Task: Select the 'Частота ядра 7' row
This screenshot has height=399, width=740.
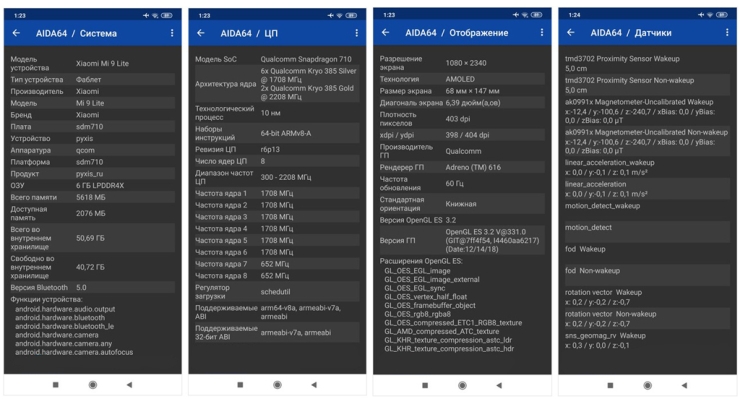Action: tap(277, 264)
